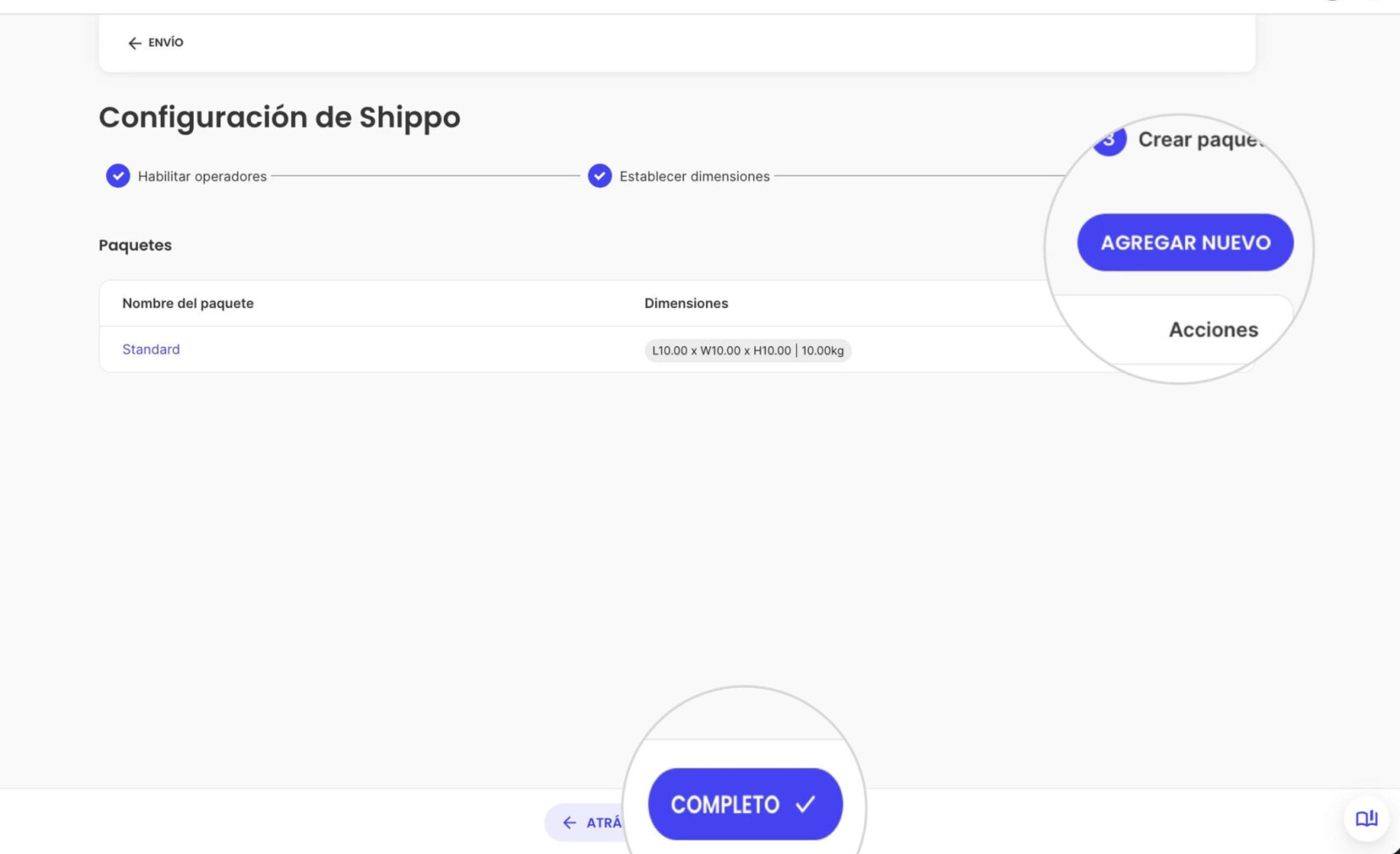Go back to ENVÍO page
Viewport: 1400px width, 854px height.
pos(156,43)
